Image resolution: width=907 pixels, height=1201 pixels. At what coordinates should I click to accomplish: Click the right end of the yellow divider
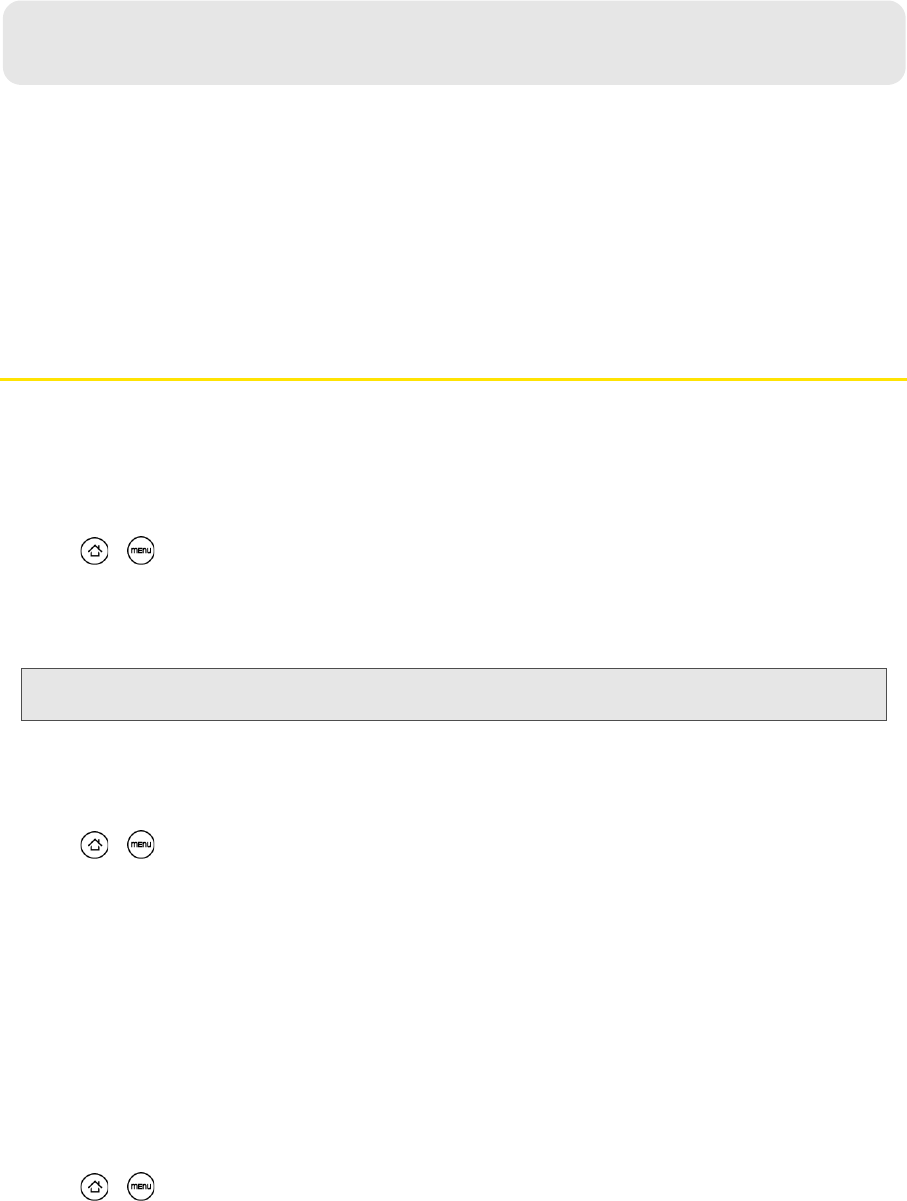902,379
